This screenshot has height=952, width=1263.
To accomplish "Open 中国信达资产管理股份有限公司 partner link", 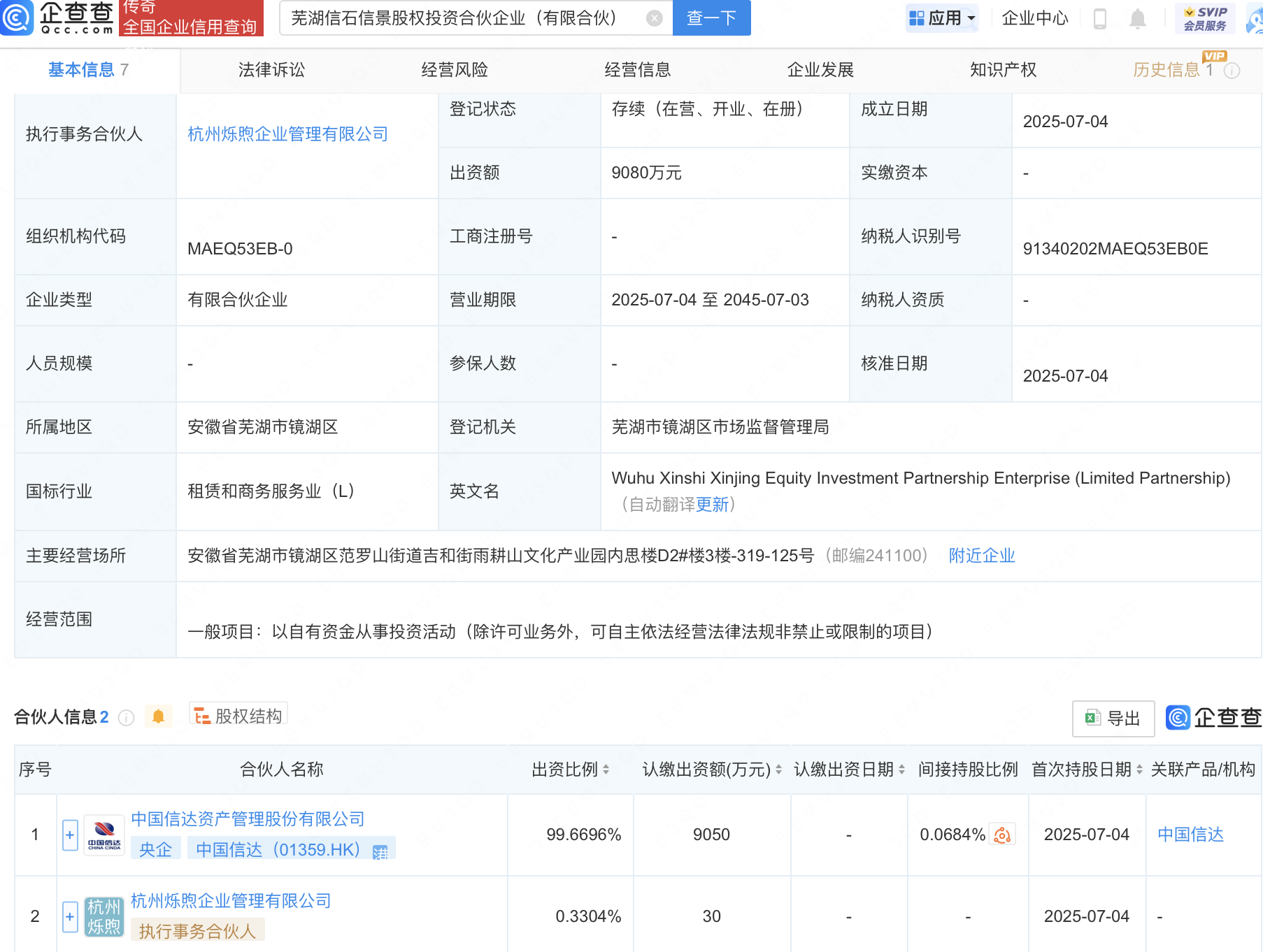I will (x=248, y=819).
